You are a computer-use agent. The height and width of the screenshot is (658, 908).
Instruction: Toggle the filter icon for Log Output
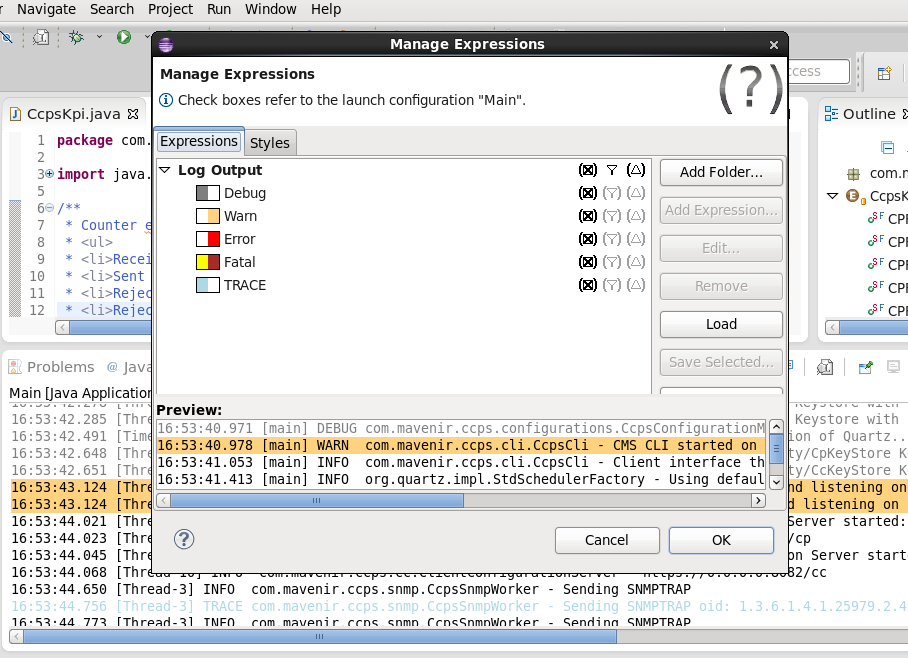[612, 170]
